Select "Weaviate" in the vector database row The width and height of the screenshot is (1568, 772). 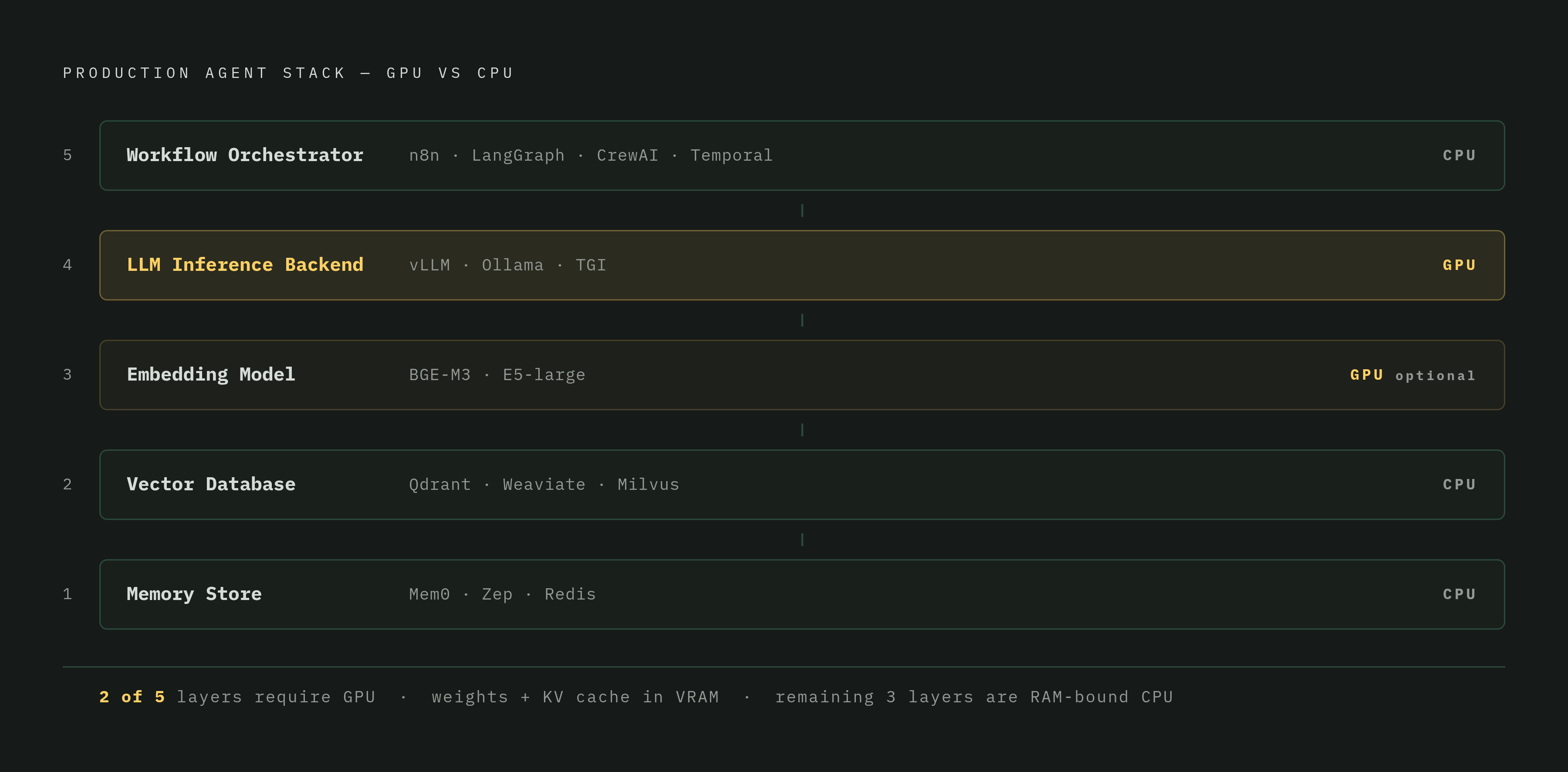544,485
